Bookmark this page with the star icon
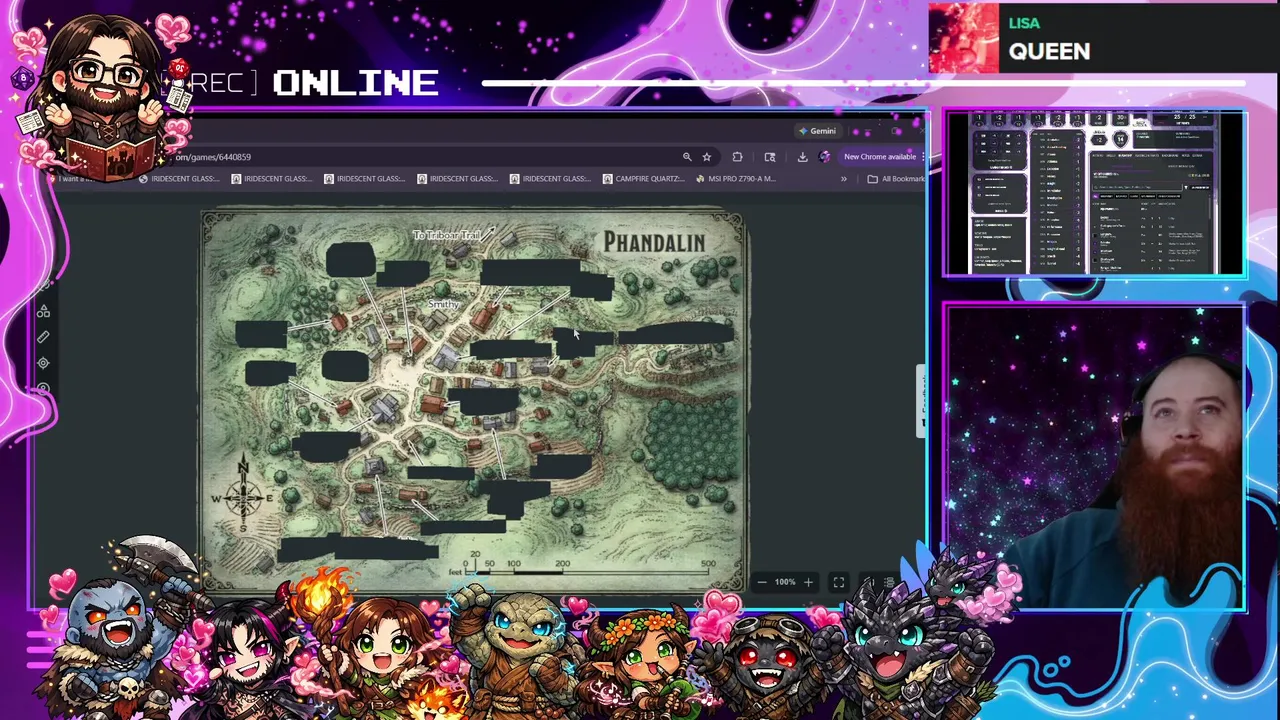1280x720 pixels. pos(706,157)
